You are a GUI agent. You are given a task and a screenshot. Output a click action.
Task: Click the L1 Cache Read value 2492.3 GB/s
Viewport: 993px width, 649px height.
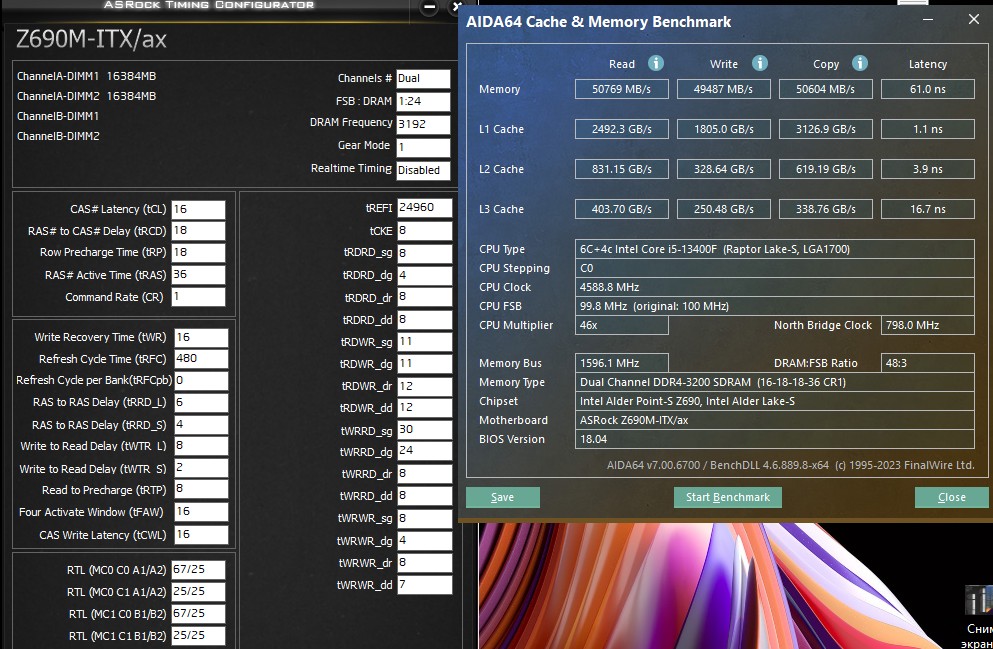click(621, 129)
